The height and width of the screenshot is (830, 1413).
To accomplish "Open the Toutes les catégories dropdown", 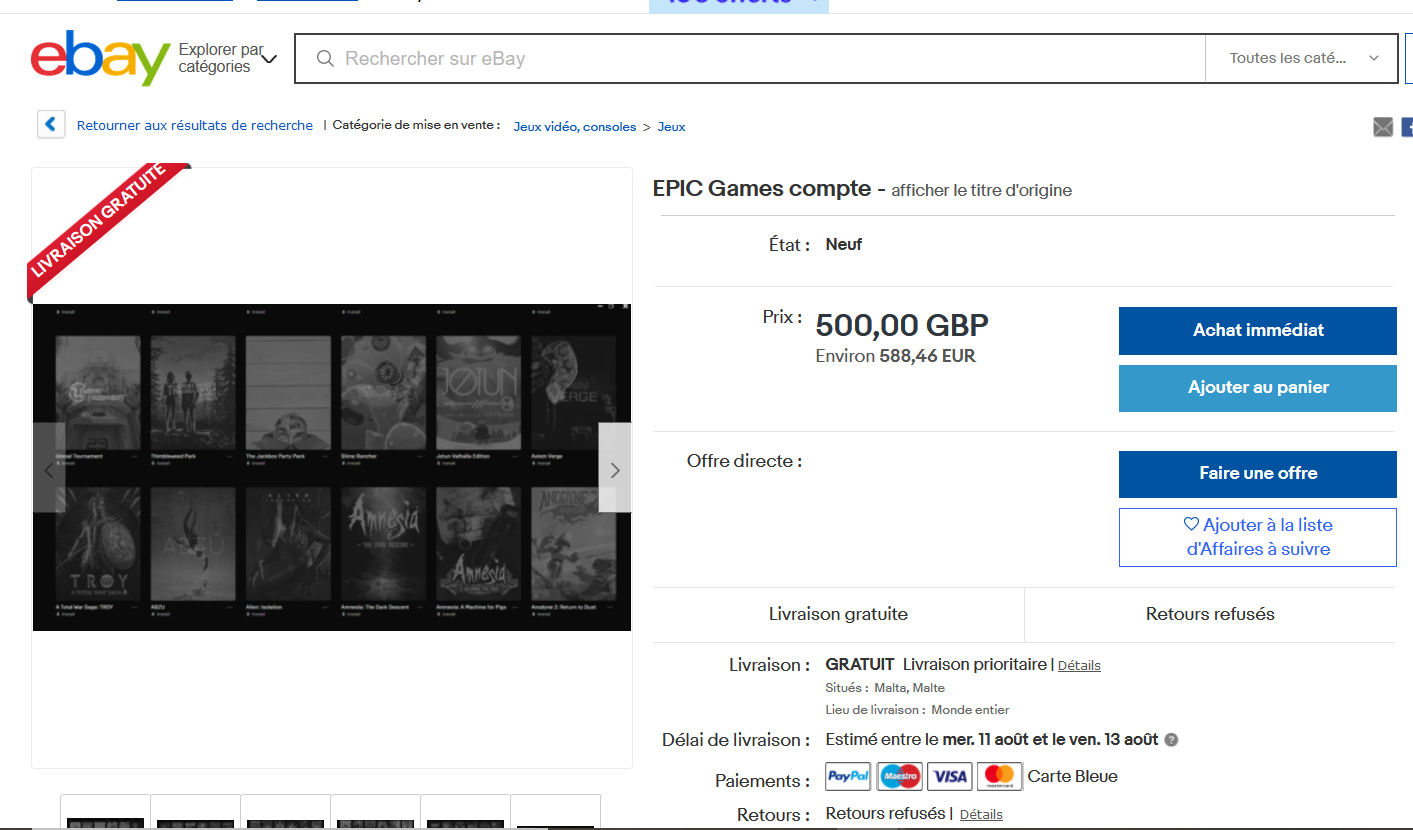I will (1304, 58).
